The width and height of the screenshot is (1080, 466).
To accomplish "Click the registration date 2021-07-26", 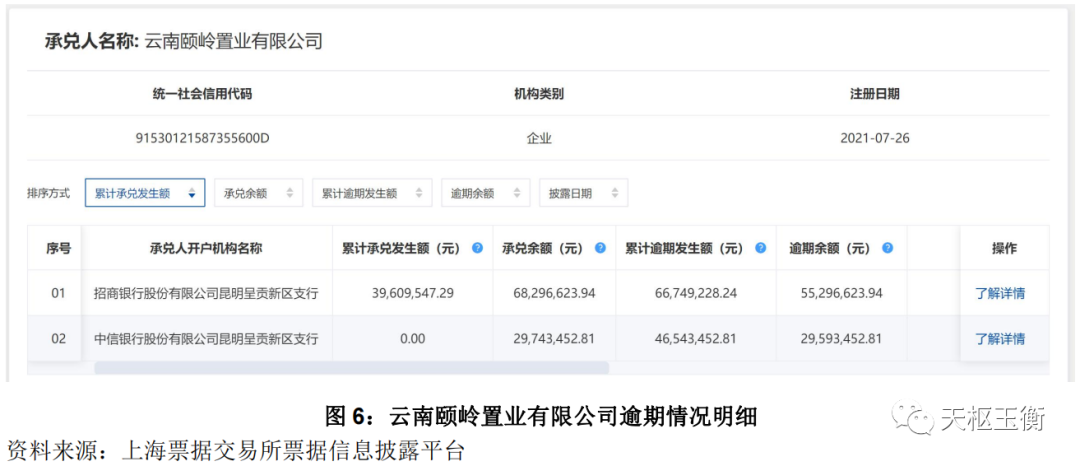I will point(875,138).
